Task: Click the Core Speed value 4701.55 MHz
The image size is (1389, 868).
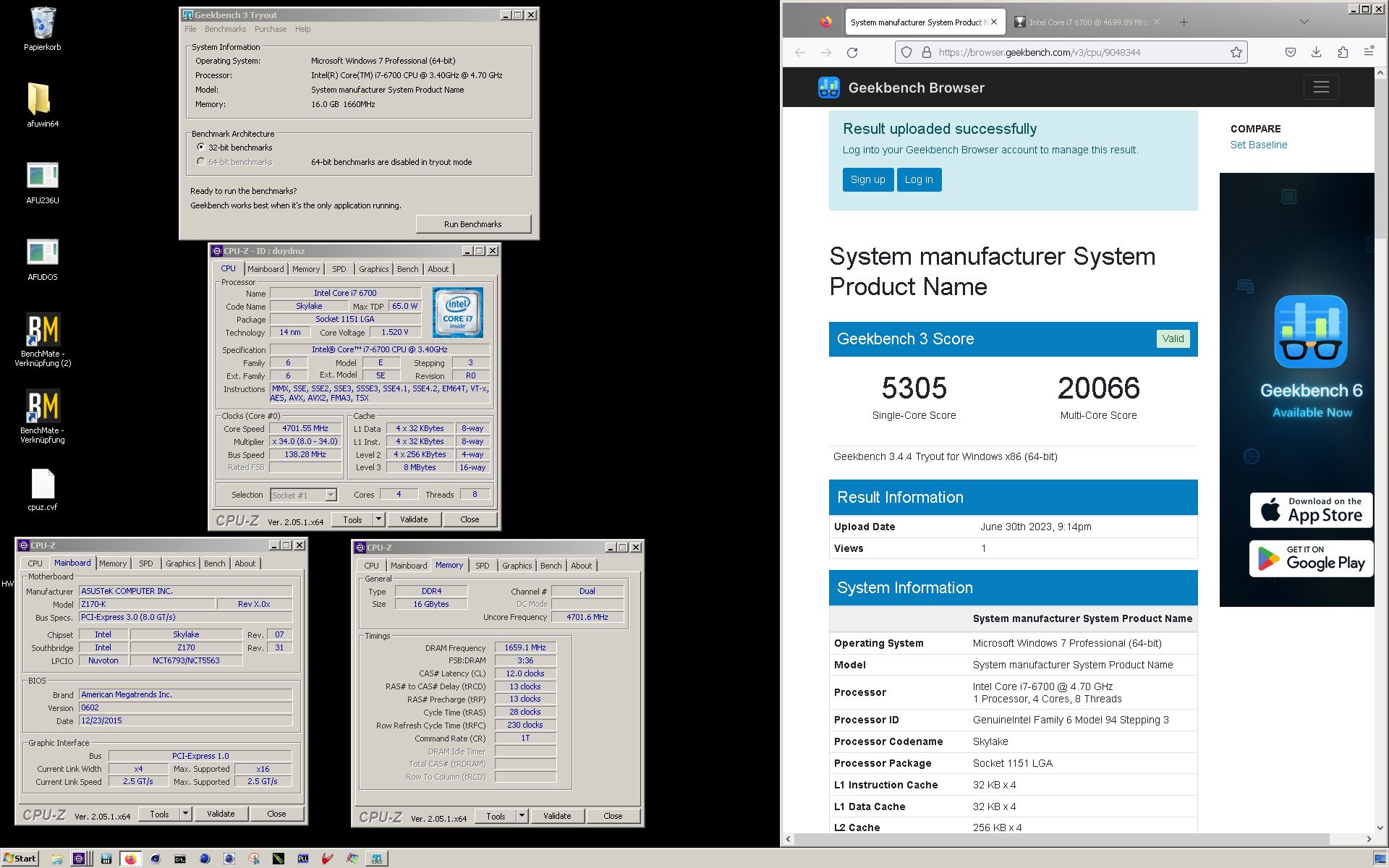Action: tap(305, 428)
